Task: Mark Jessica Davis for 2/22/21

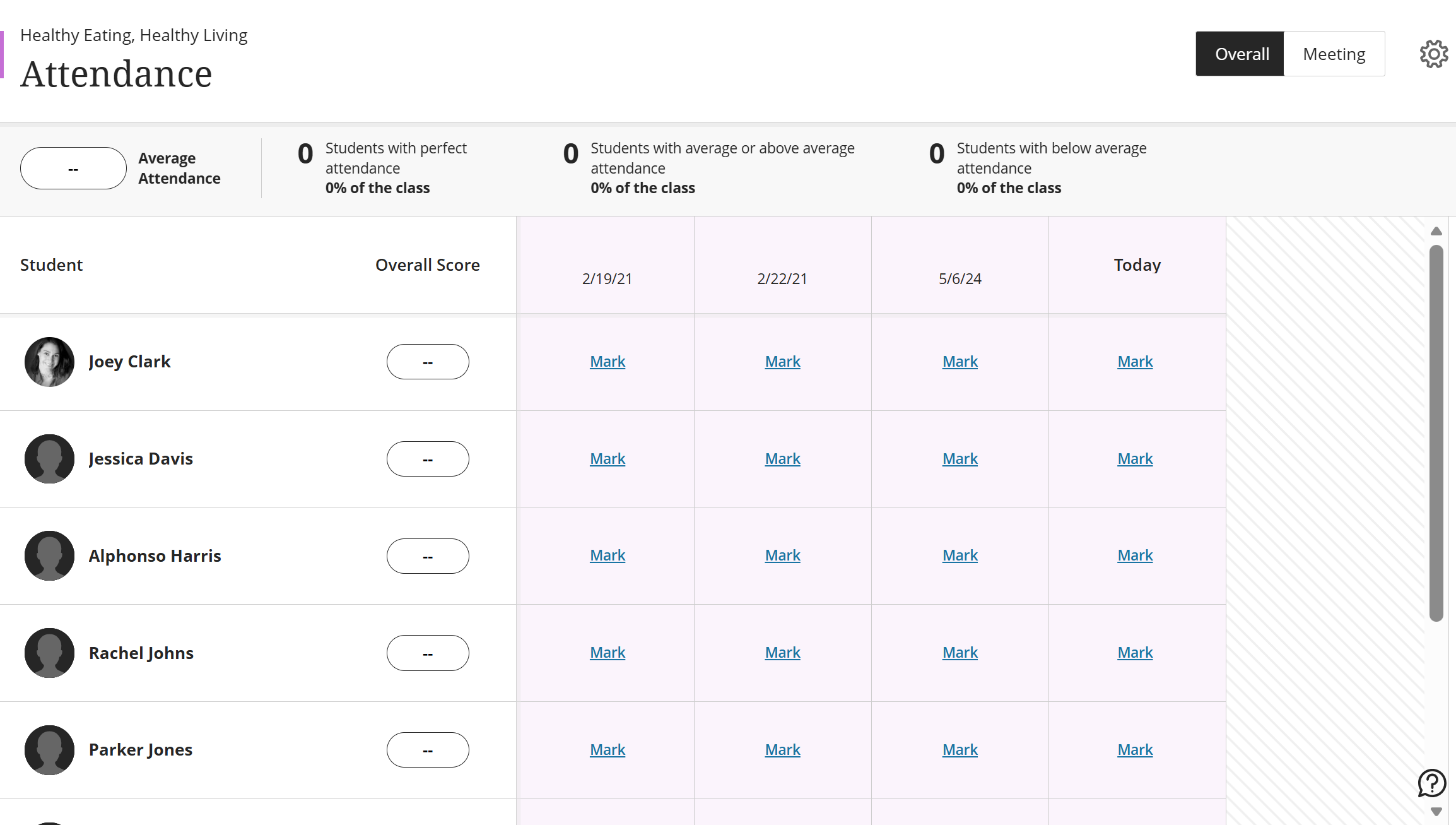Action: 782,459
